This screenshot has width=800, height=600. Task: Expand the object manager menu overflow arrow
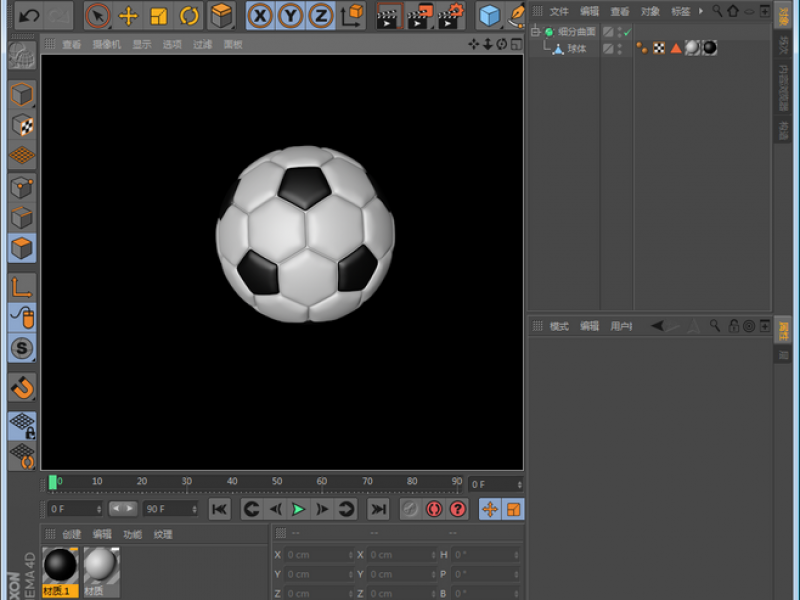pos(701,11)
